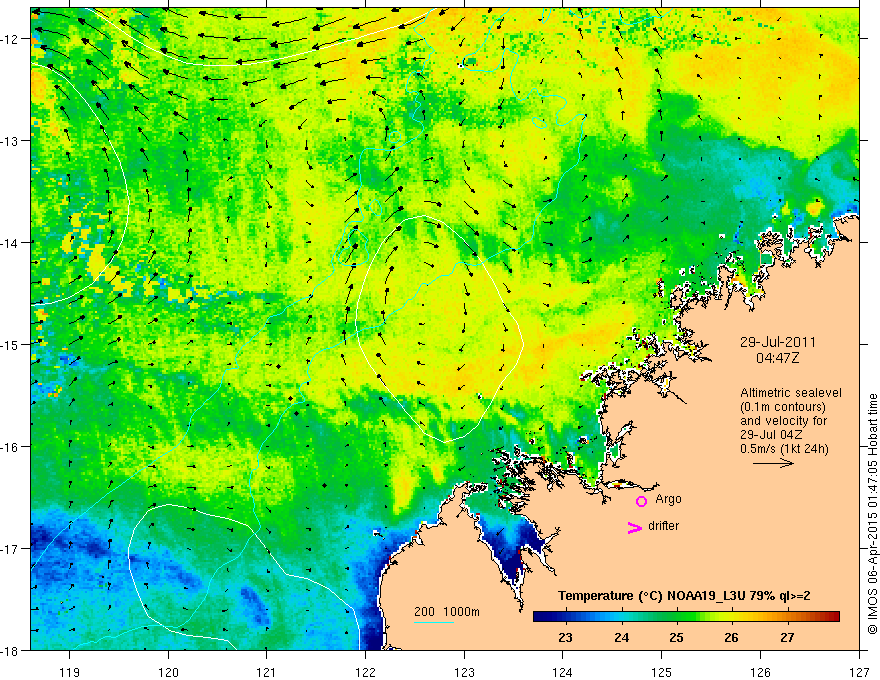This screenshot has width=880, height=680.
Task: Click the Temperature NOAA19_L3U title text
Action: [684, 596]
